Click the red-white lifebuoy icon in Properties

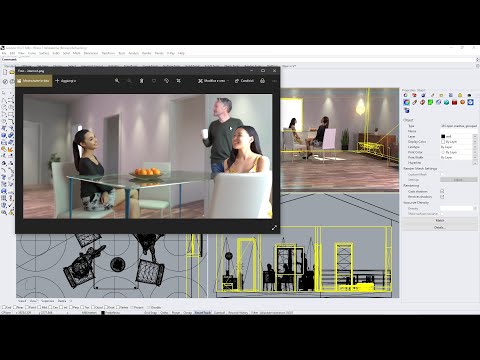coord(422,102)
